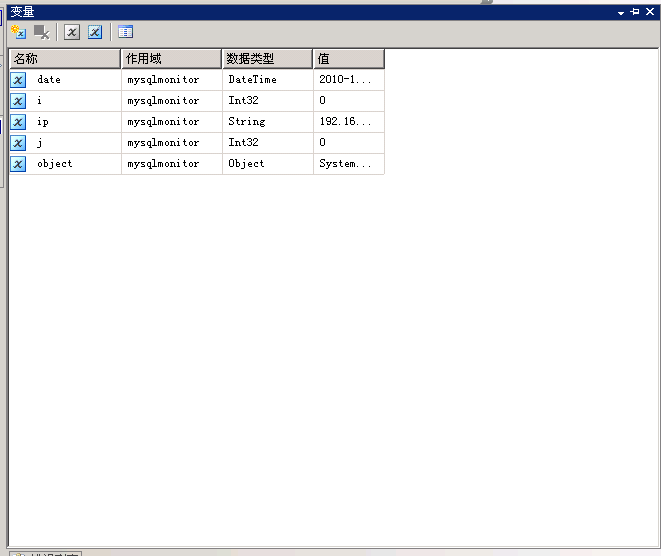Screen dimensions: 661x556
Task: Toggle Show All Variables icon
Action: click(x=95, y=32)
